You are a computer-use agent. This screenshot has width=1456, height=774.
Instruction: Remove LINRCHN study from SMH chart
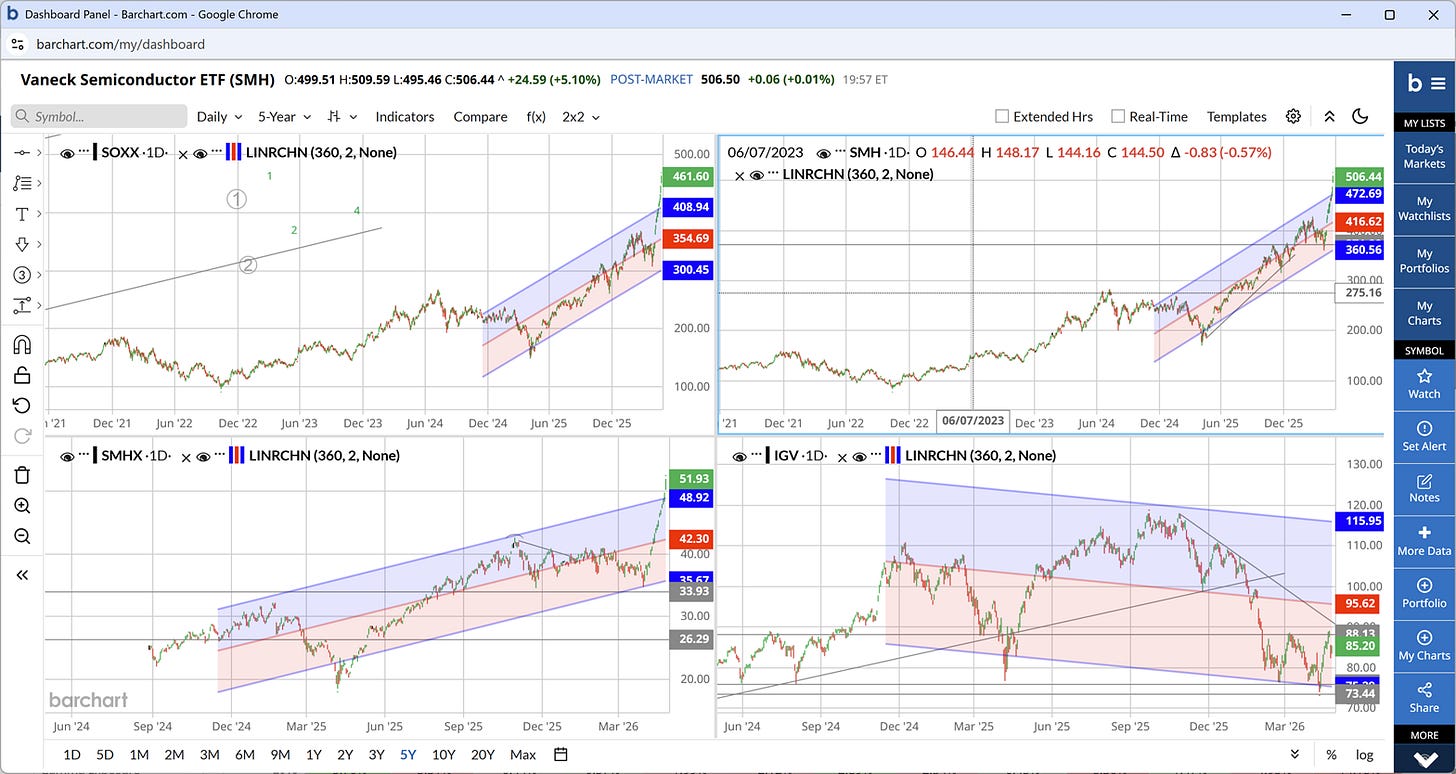click(740, 175)
